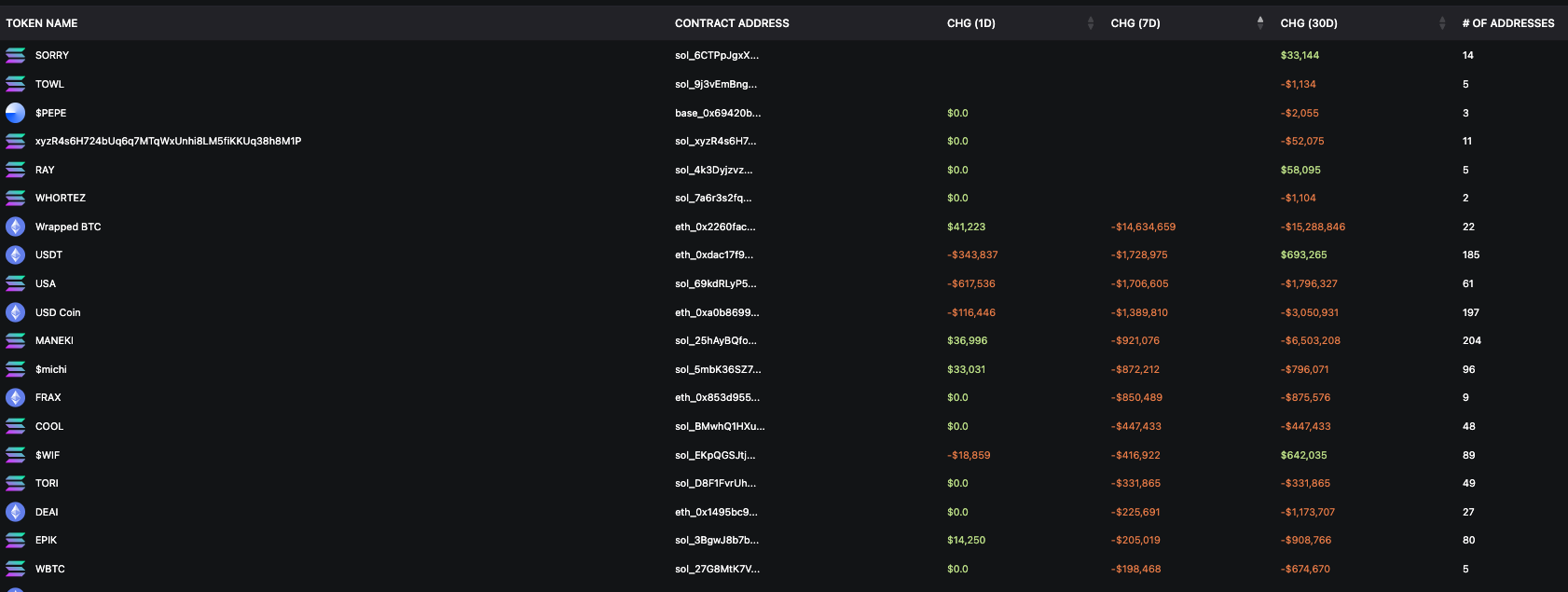Click the $642,035 30D change value

click(1303, 455)
